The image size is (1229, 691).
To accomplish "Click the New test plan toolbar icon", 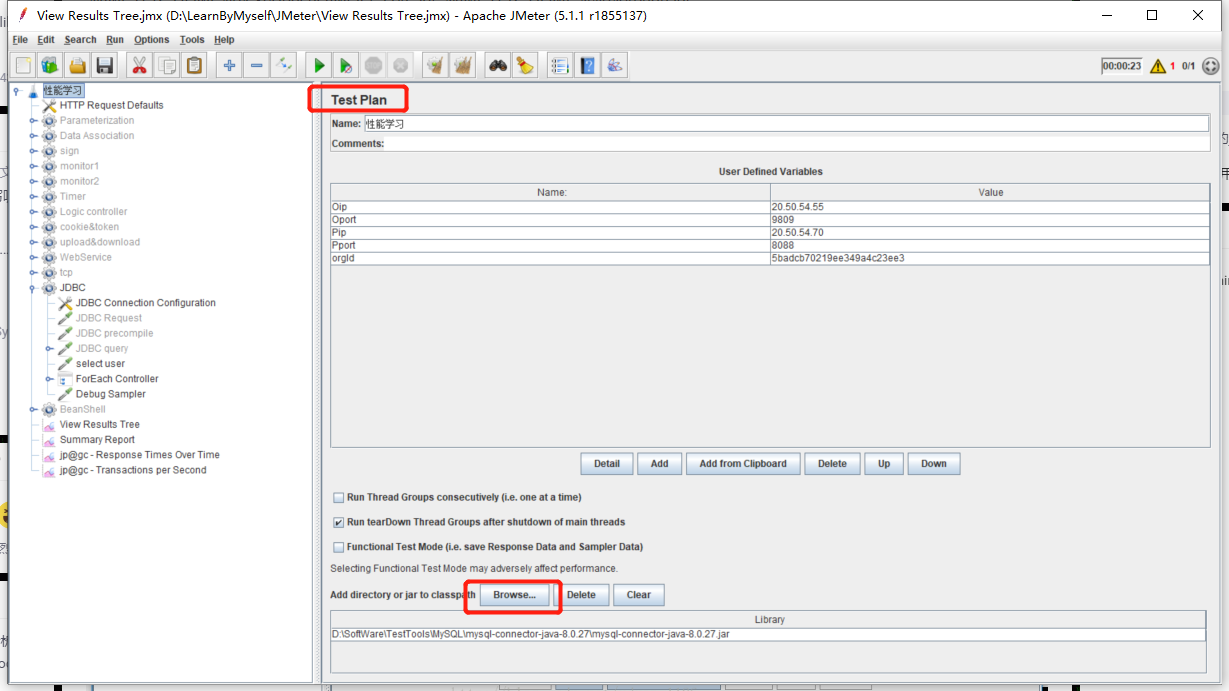I will (x=24, y=66).
